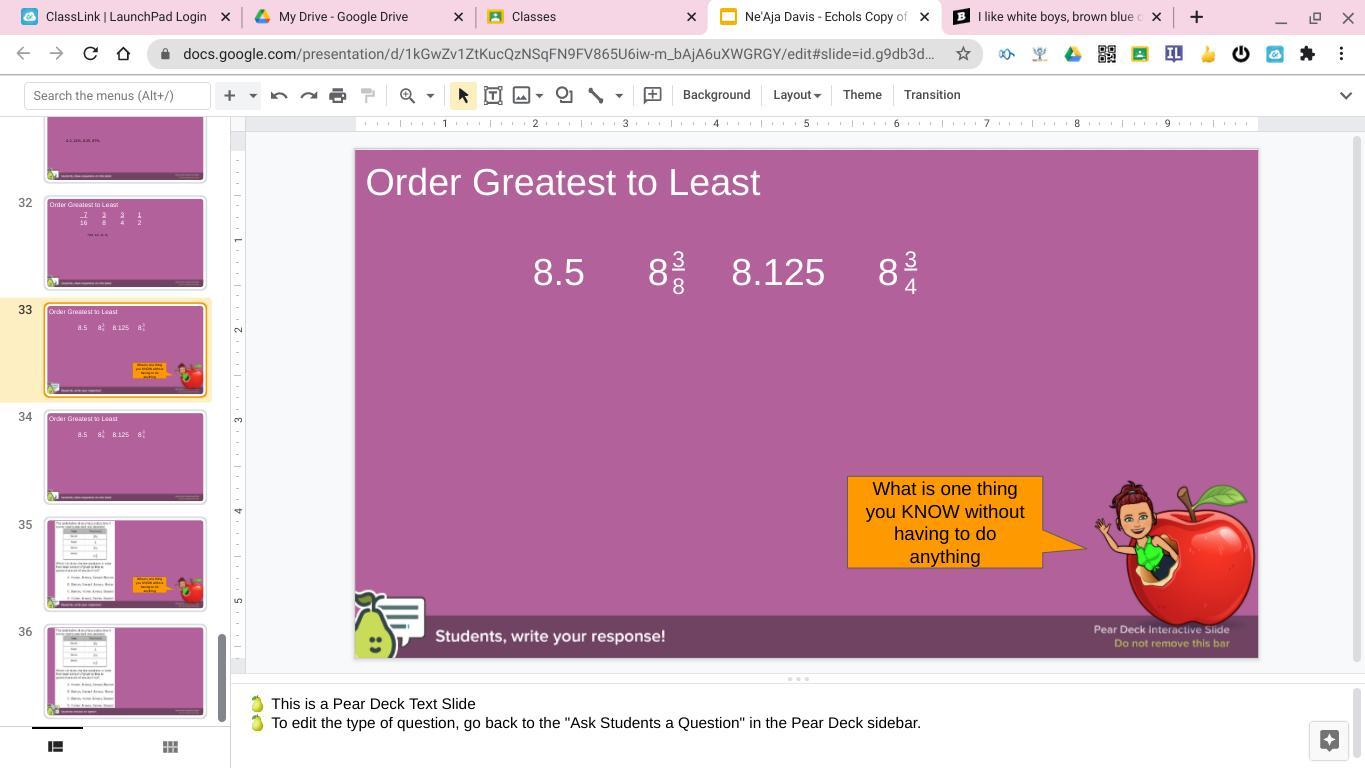Click the address bar URL
The image size is (1365, 768).
coord(558,54)
